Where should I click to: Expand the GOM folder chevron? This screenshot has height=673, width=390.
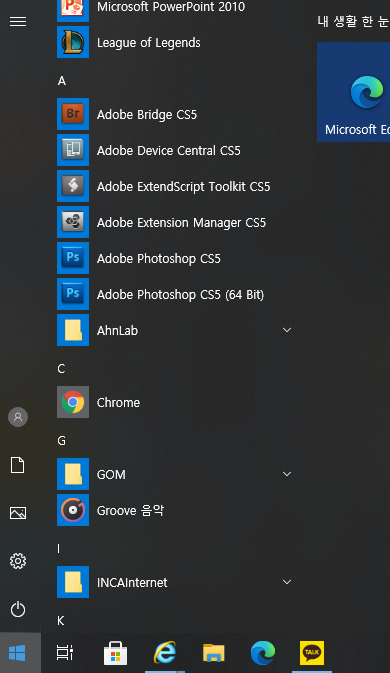[287, 474]
